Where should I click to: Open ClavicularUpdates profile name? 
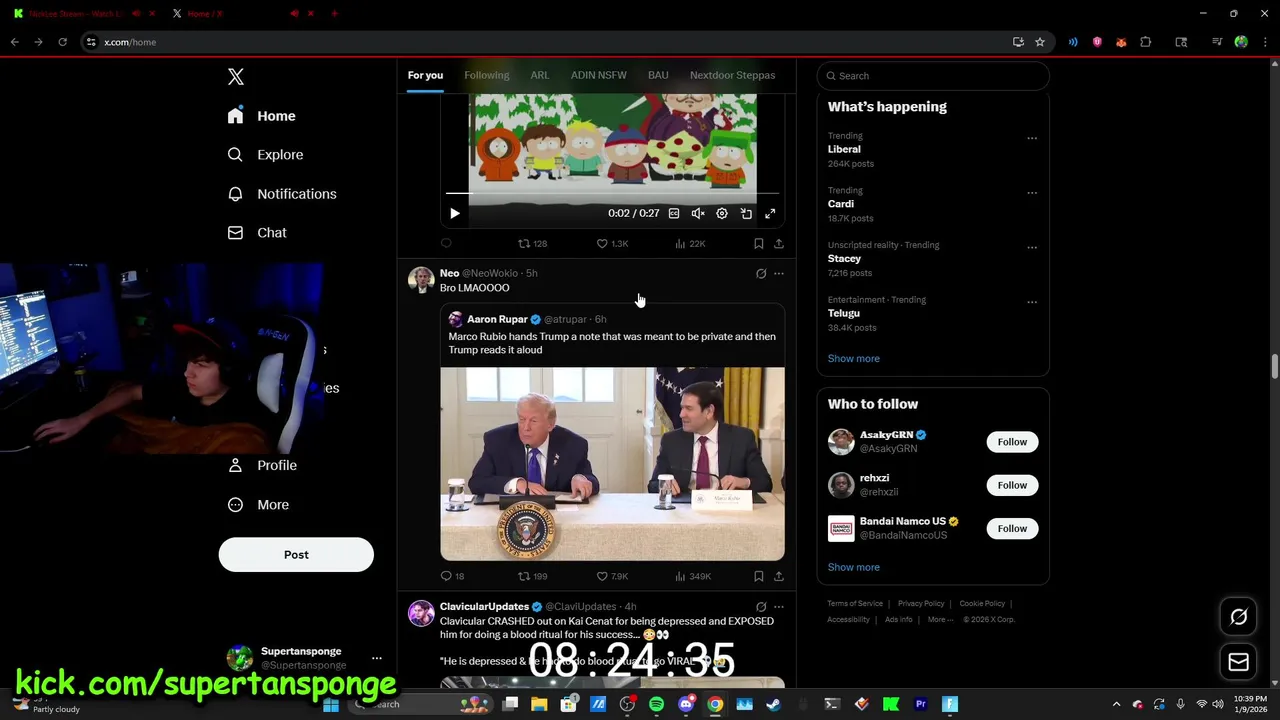click(484, 606)
